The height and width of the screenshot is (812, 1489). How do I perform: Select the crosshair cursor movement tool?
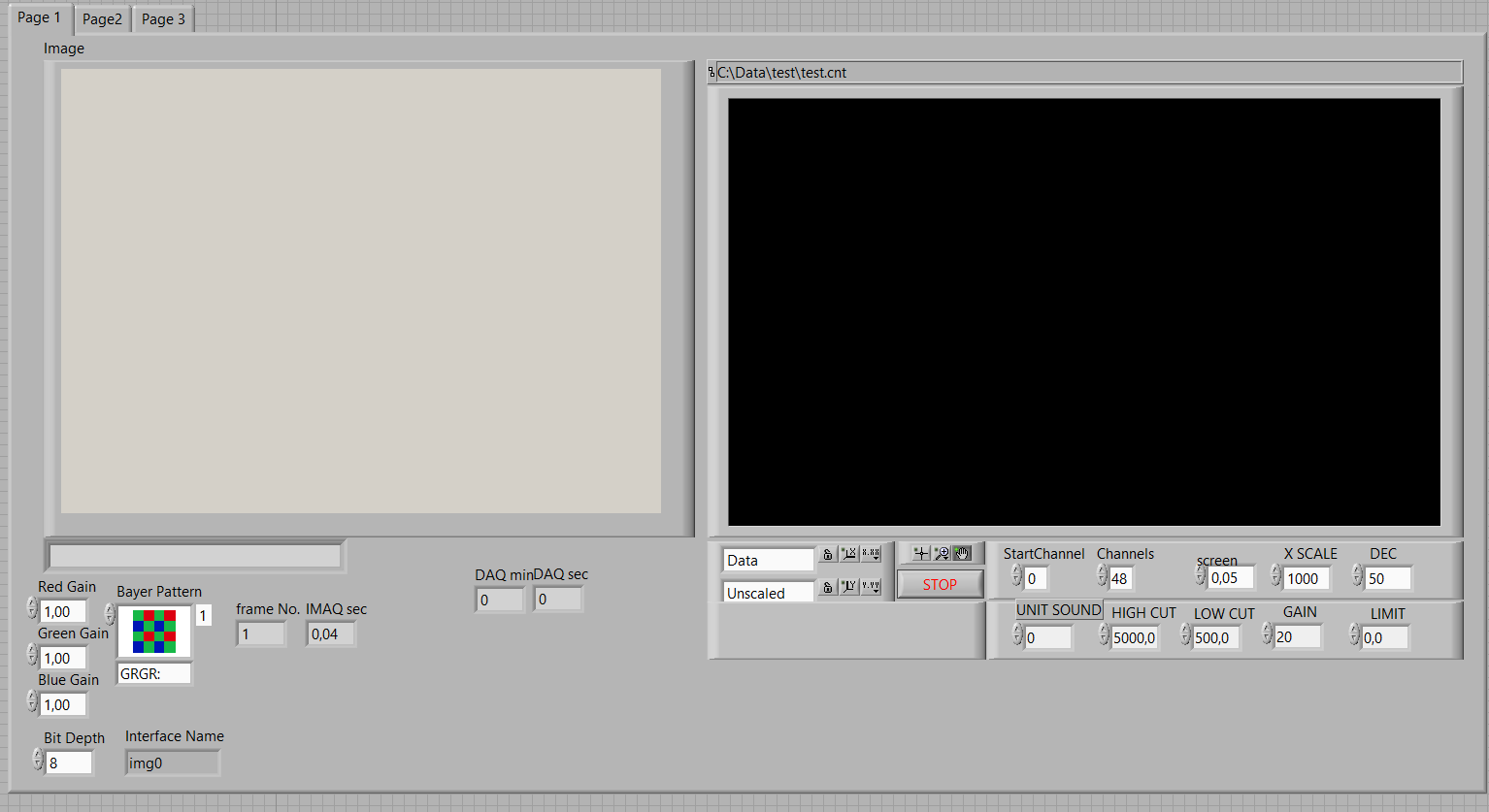tap(921, 553)
